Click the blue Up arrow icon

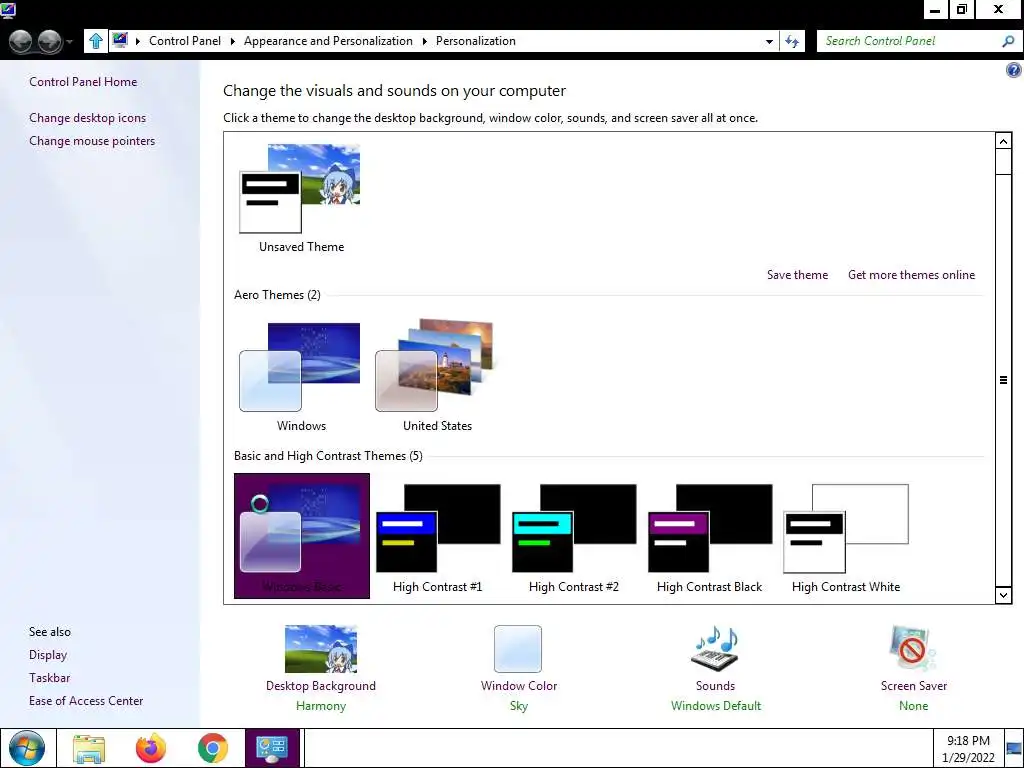point(95,40)
